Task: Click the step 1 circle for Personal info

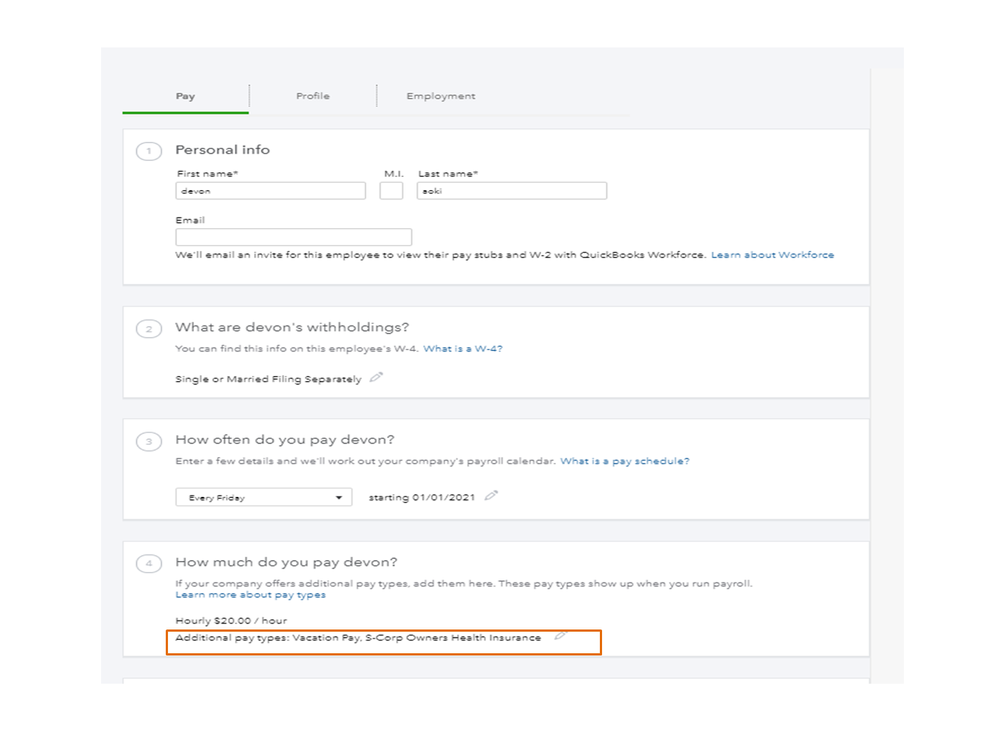Action: [x=149, y=151]
